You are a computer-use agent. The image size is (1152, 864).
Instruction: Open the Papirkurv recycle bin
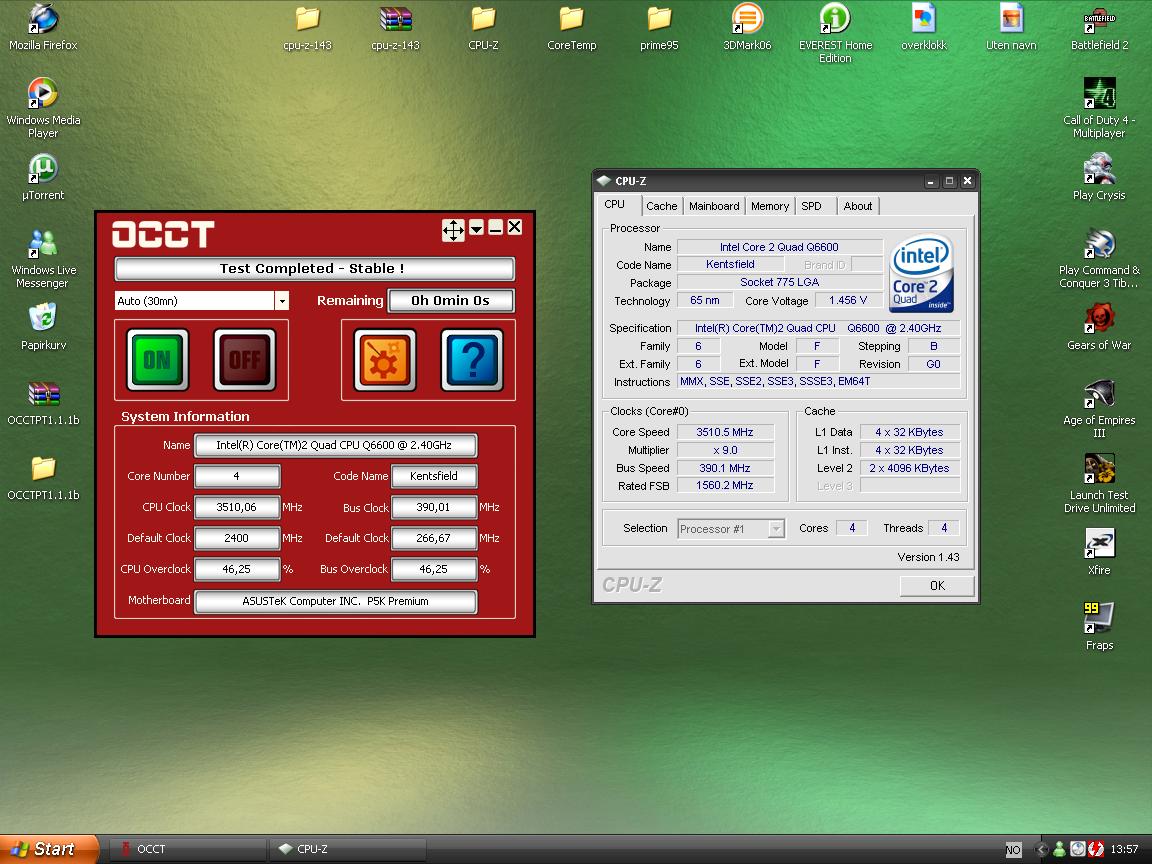[x=43, y=327]
